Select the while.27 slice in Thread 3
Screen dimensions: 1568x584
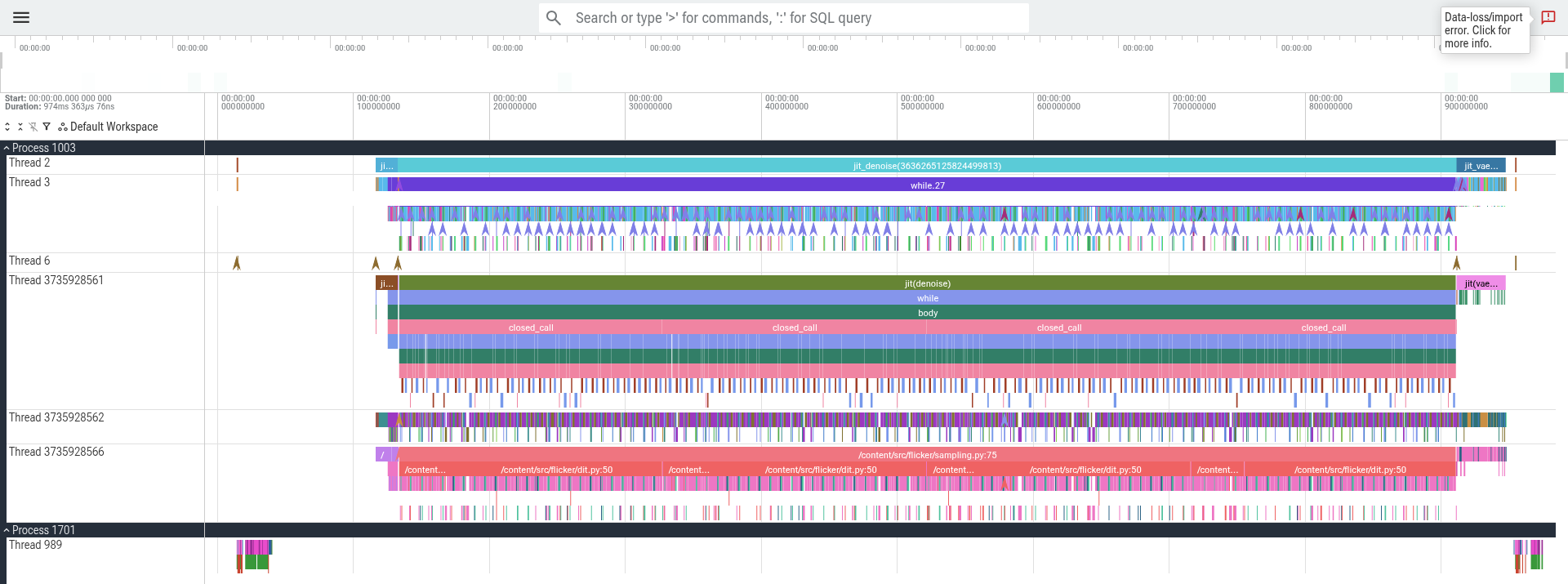[x=927, y=185]
